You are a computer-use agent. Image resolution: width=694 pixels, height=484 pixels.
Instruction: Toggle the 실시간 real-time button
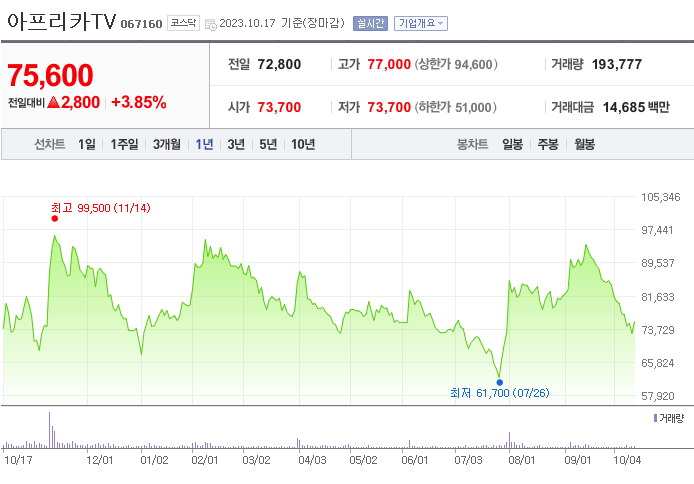[370, 23]
